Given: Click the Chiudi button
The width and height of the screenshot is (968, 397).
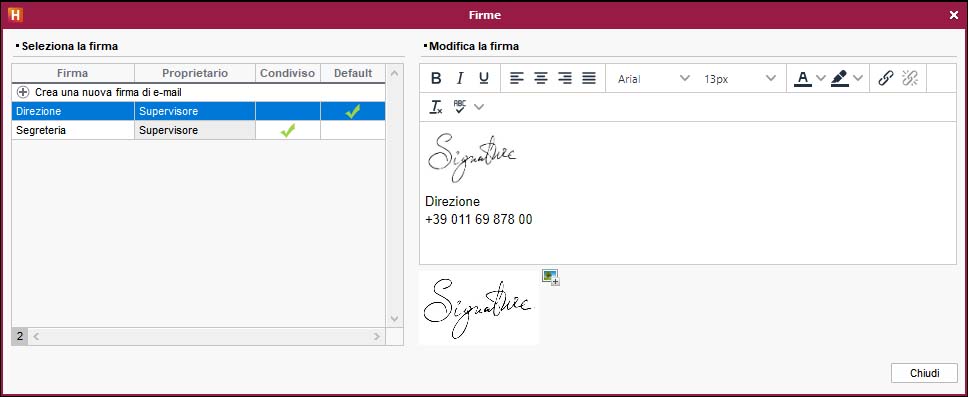Looking at the screenshot, I should (924, 373).
